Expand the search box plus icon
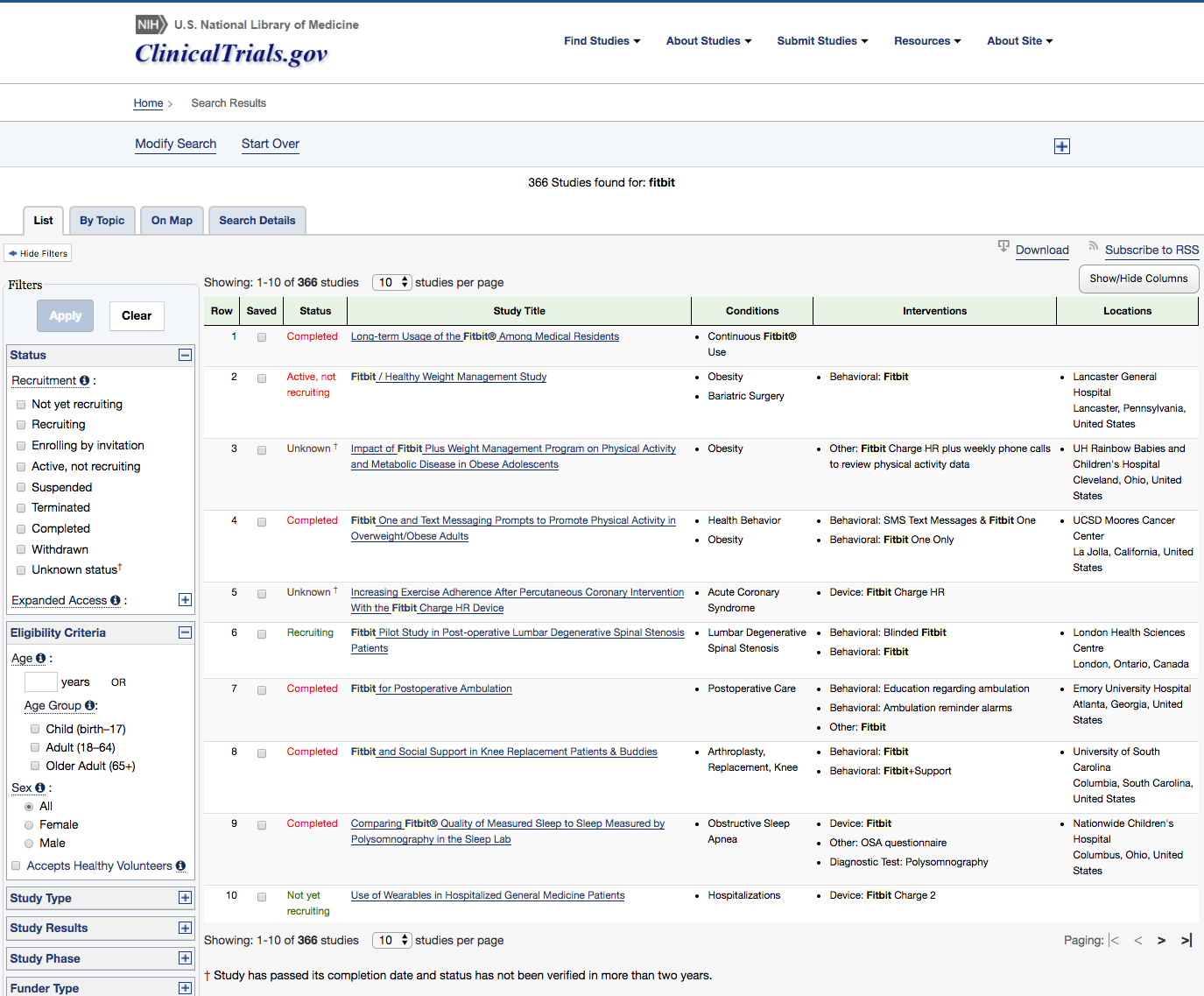The image size is (1204, 996). pyautogui.click(x=1061, y=146)
